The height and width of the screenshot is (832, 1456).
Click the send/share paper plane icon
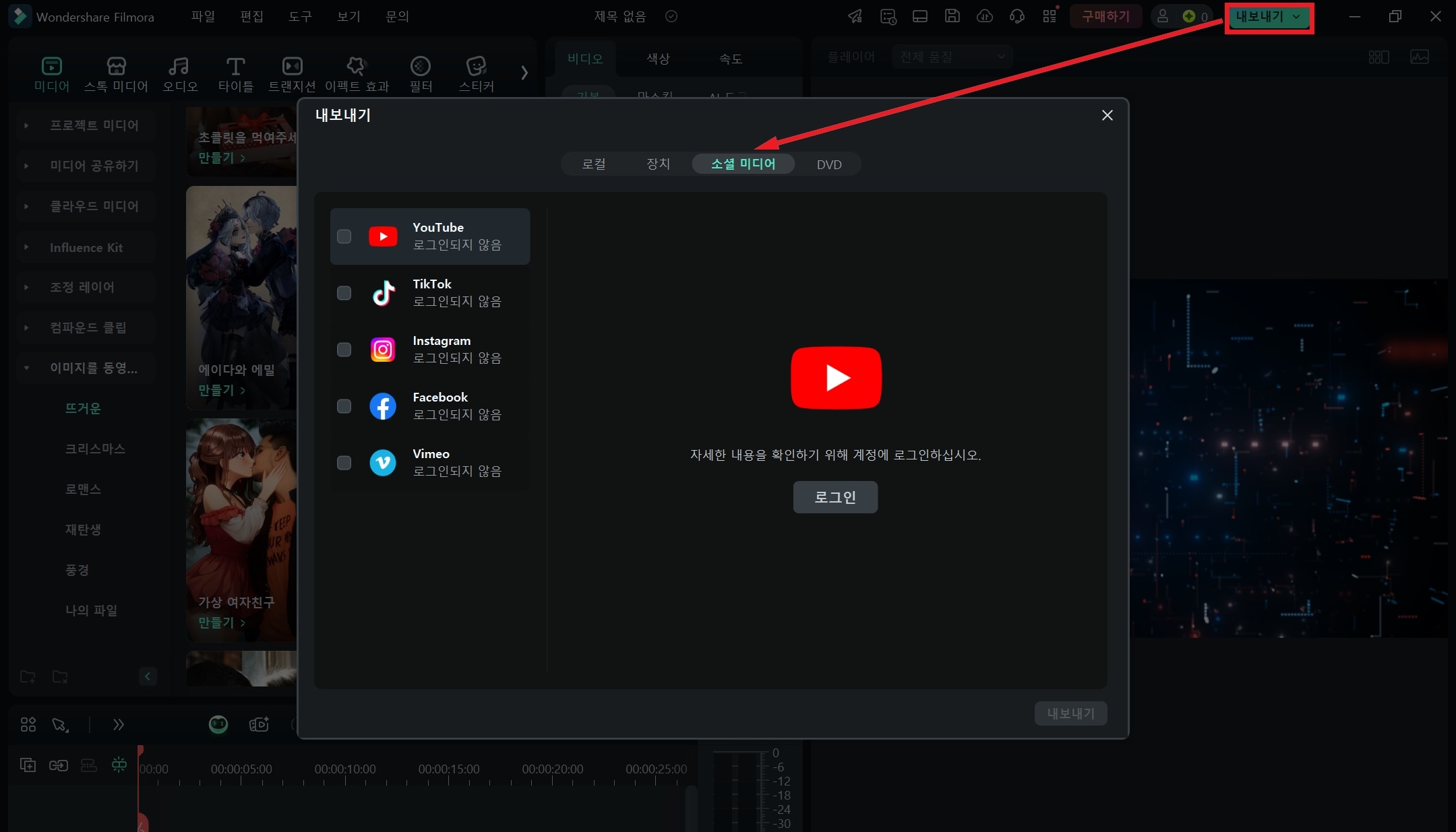click(x=855, y=16)
